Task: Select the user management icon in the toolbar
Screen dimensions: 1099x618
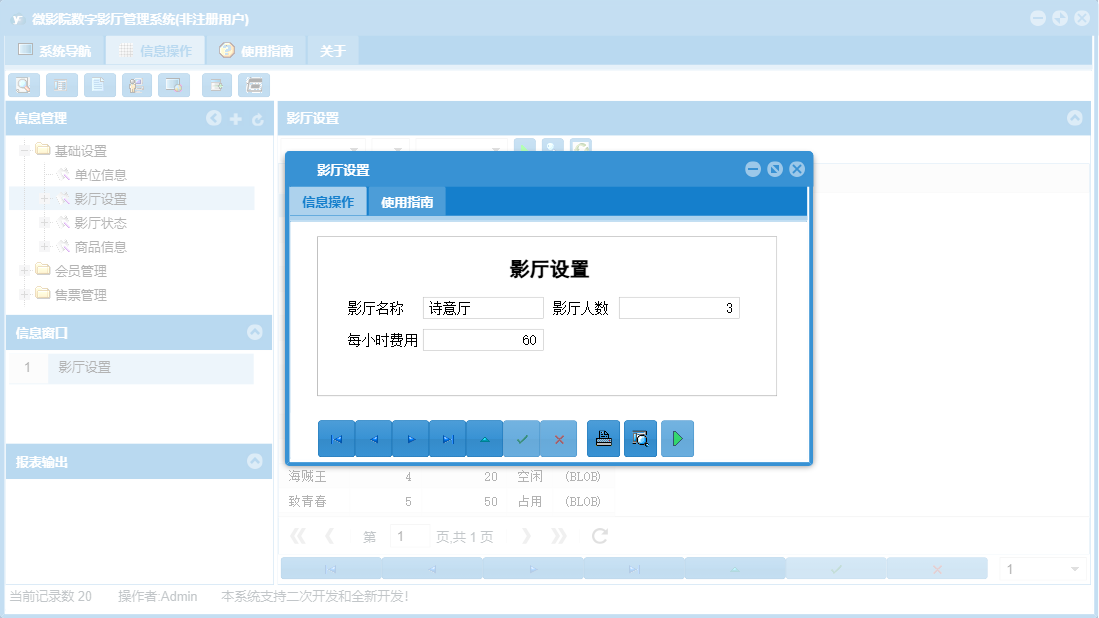Action: pos(135,85)
